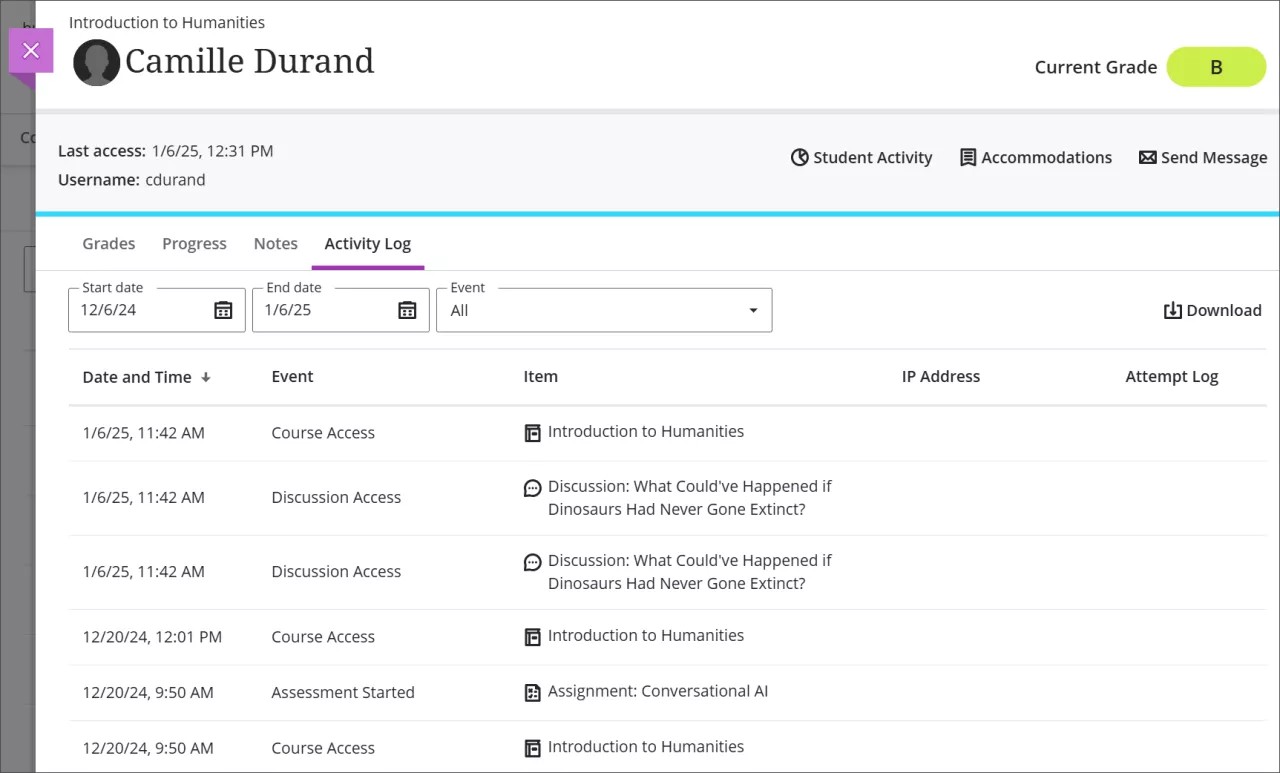Open the End date calendar picker
This screenshot has width=1280, height=773.
point(406,310)
